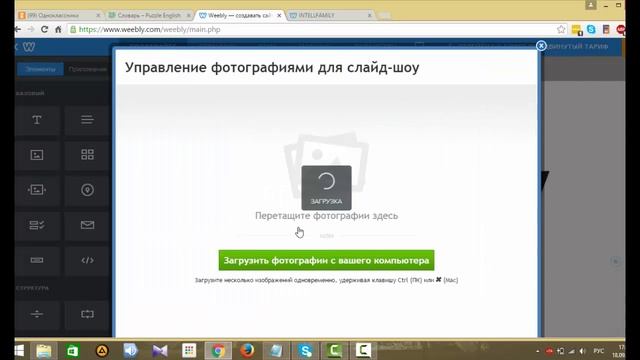Image resolution: width=640 pixels, height=360 pixels.
Task: Open Skype from the taskbar
Action: pyautogui.click(x=305, y=351)
